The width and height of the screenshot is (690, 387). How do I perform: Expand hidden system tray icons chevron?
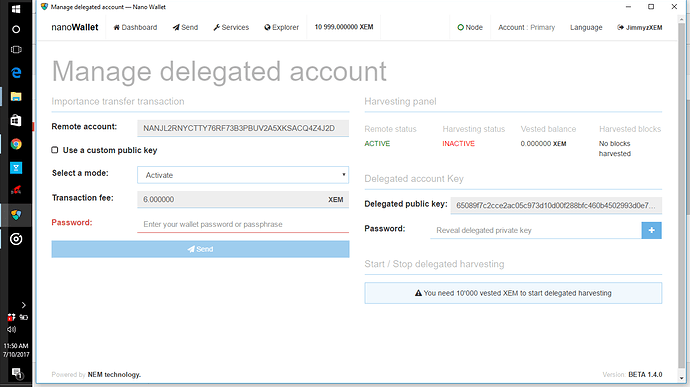point(24,305)
